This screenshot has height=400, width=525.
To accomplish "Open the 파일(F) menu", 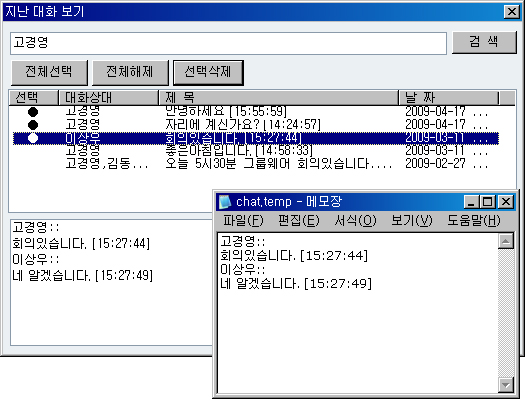I will coord(243,221).
